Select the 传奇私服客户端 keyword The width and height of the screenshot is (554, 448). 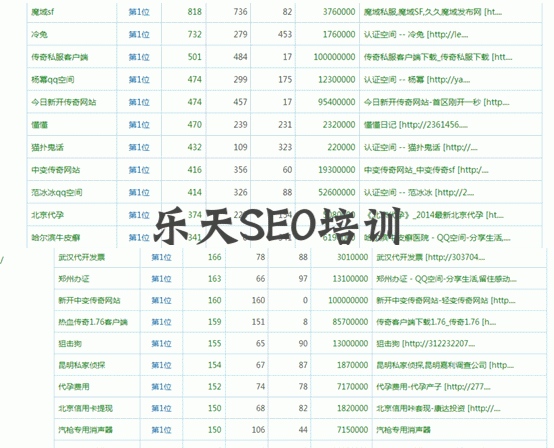59,57
